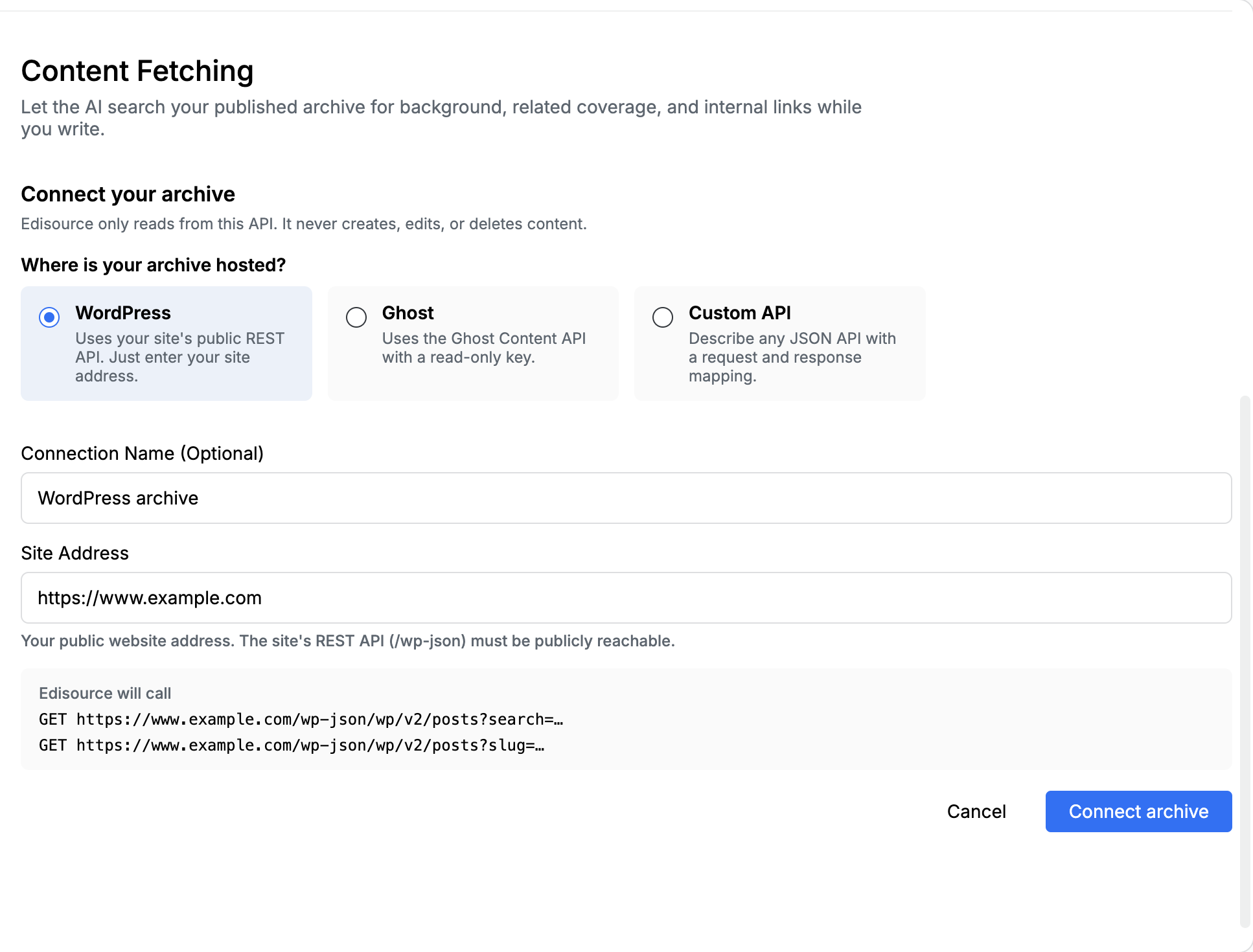
Task: Click the Site Address input field
Action: (626, 598)
